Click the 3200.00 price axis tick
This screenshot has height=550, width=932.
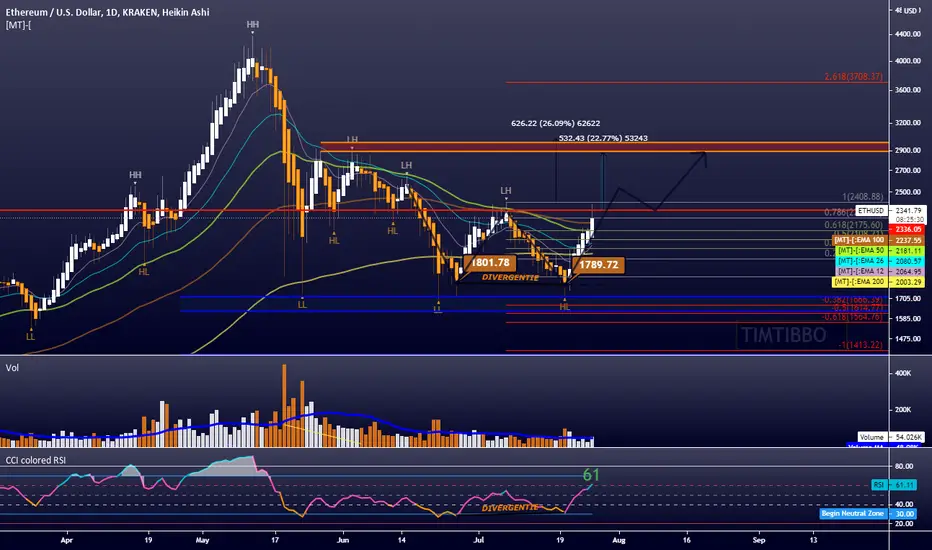pos(908,122)
